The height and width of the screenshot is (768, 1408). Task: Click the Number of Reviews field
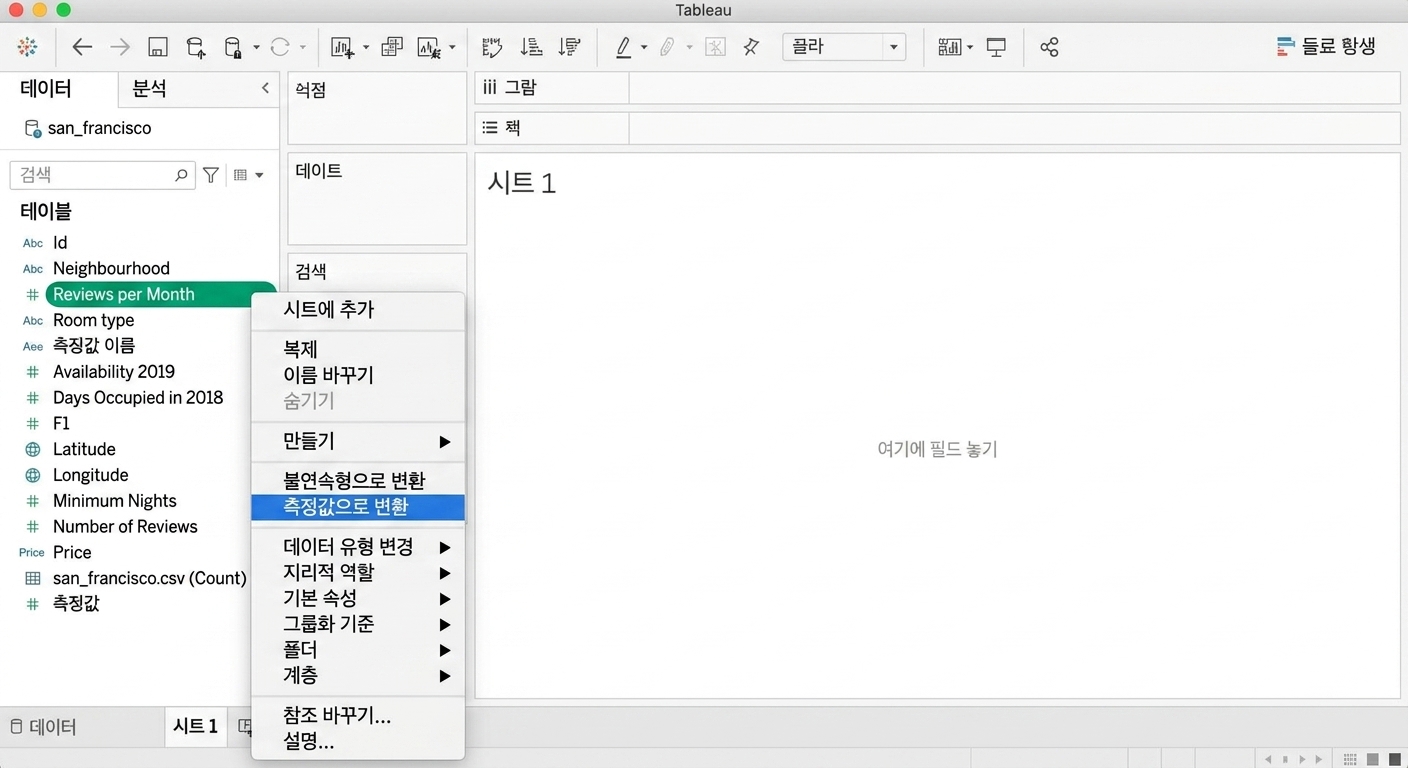(125, 526)
